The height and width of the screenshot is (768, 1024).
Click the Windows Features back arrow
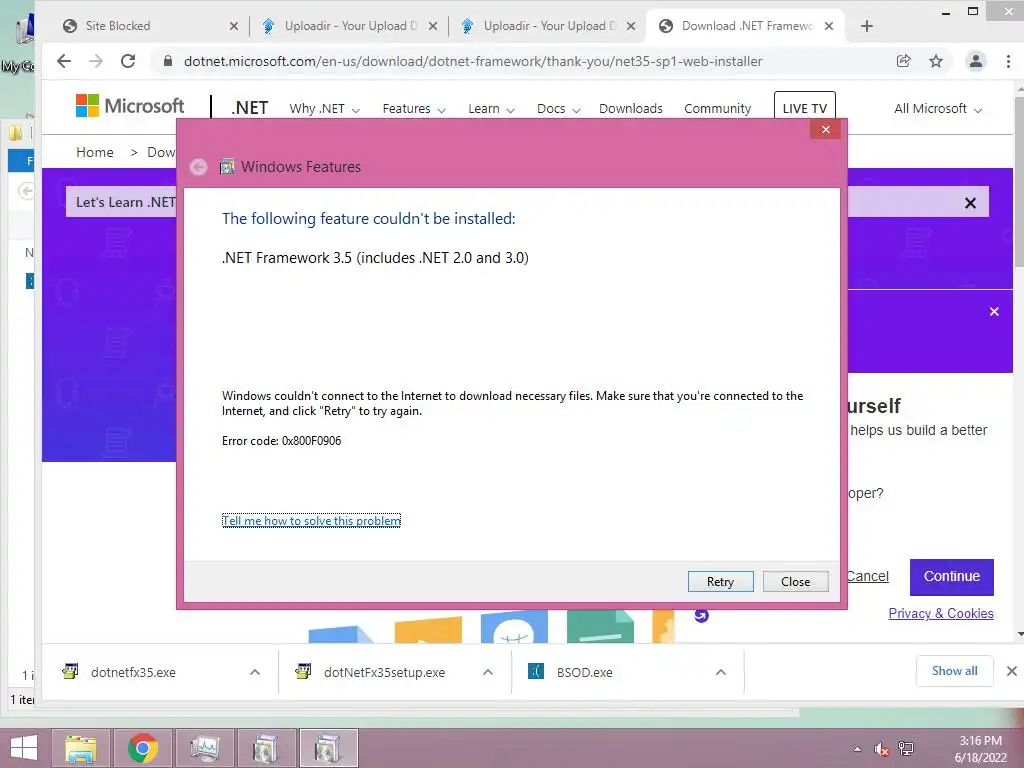pyautogui.click(x=199, y=167)
